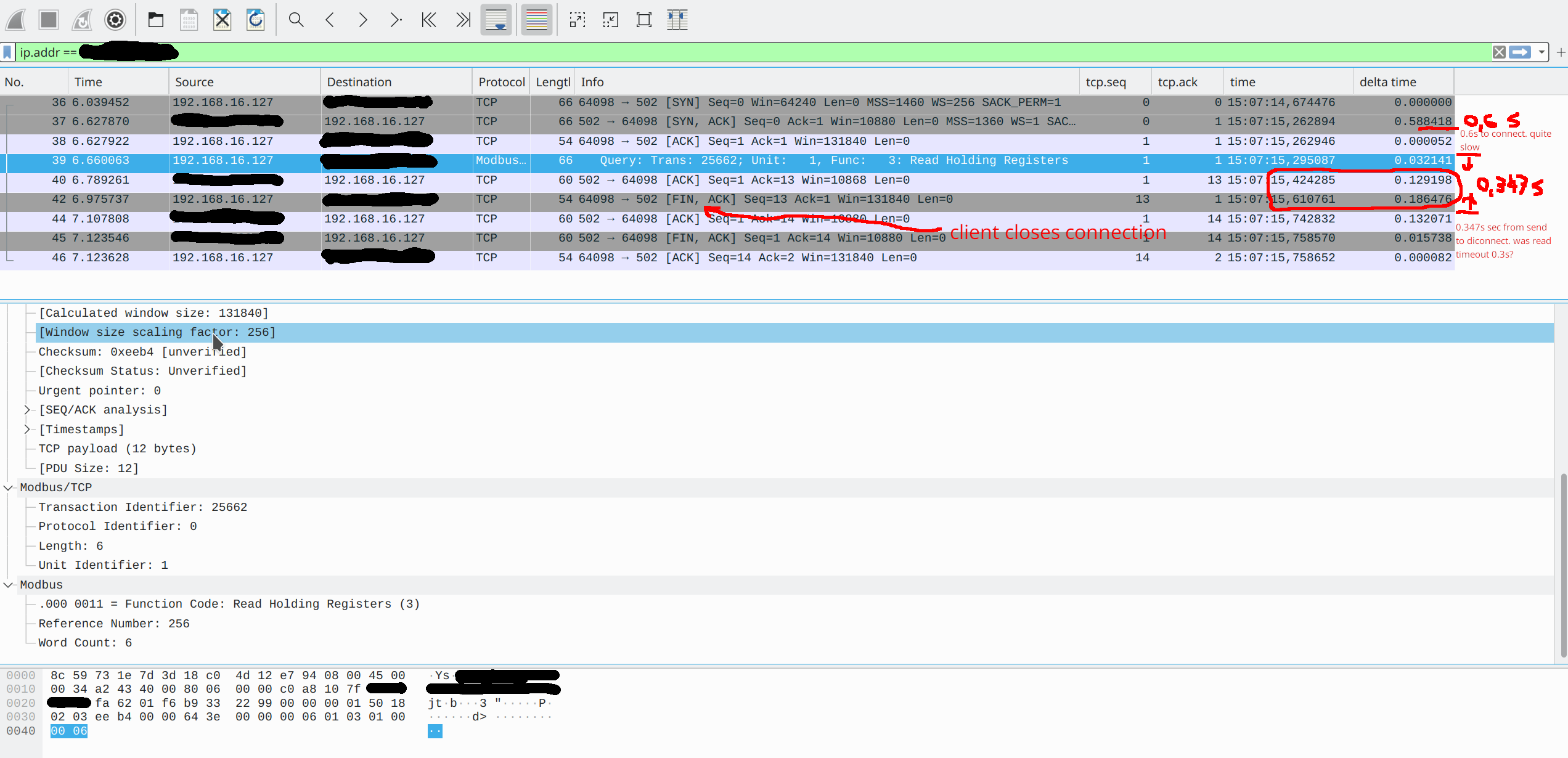Screen dimensions: 1568x758
Task: Open the display filter history dropdown
Action: 1541,52
